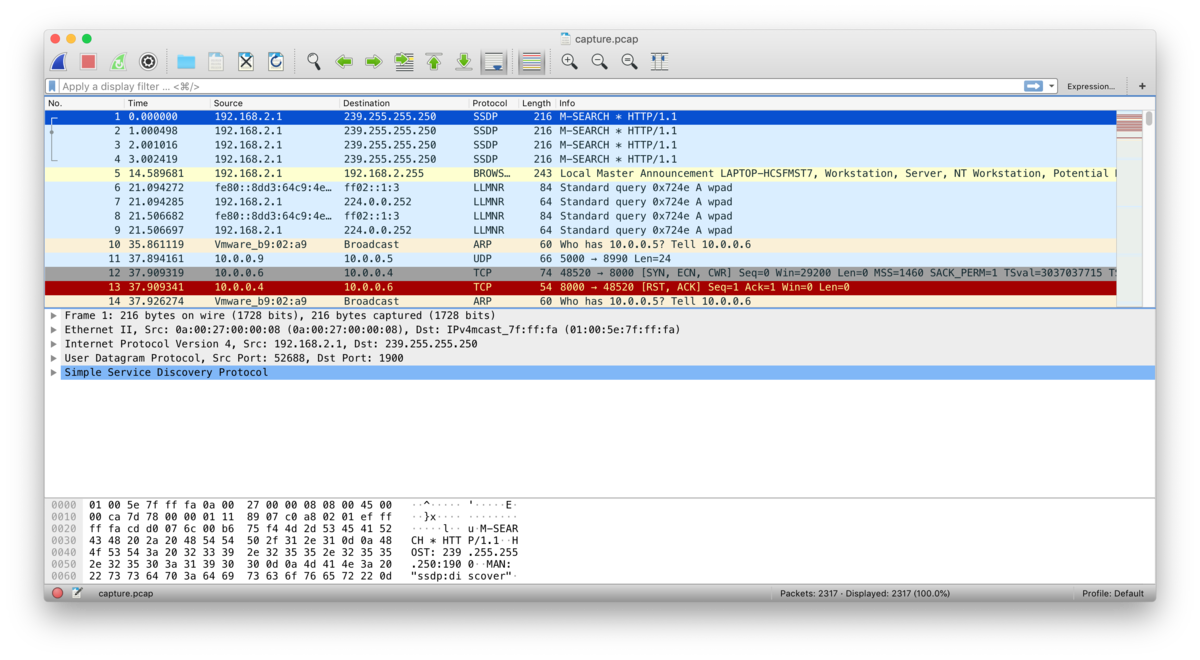
Task: Sort by the Source column header
Action: [x=275, y=103]
